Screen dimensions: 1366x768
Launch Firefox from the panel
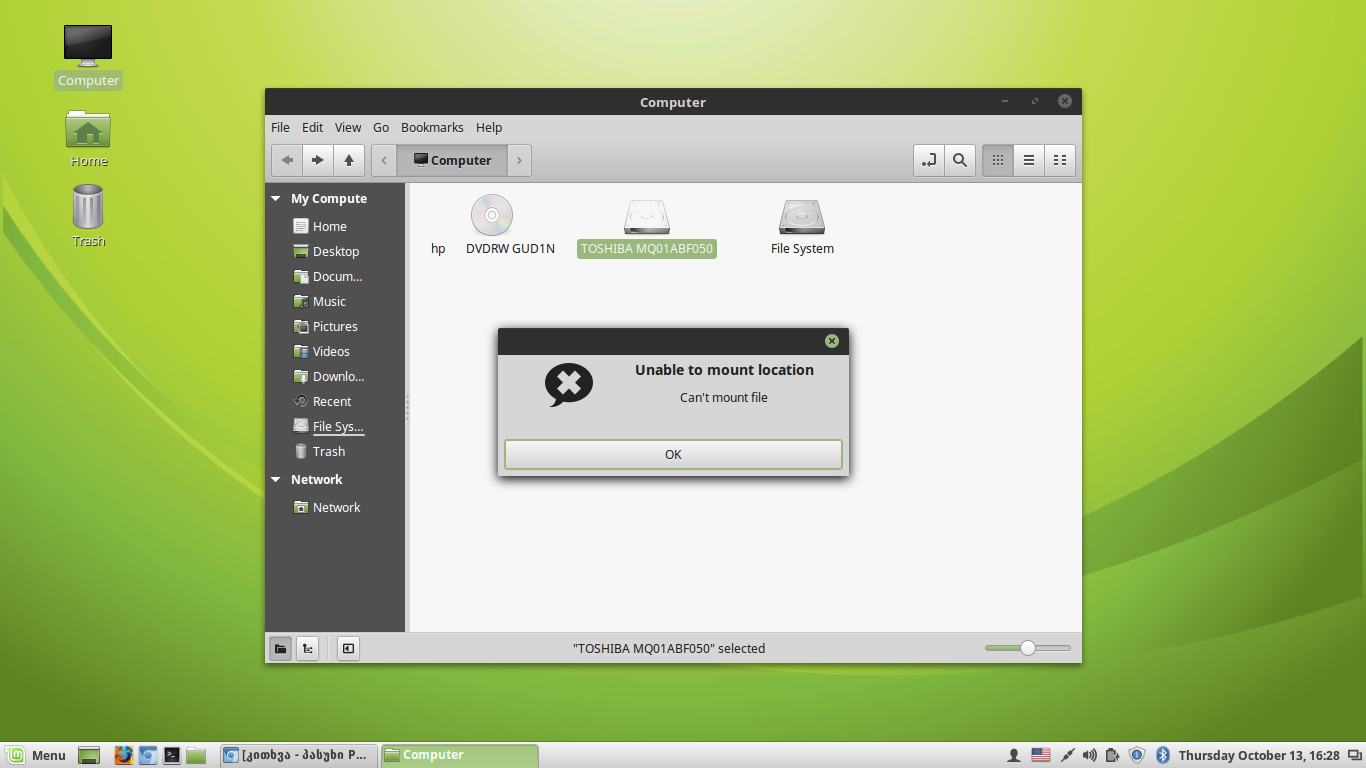tap(123, 755)
